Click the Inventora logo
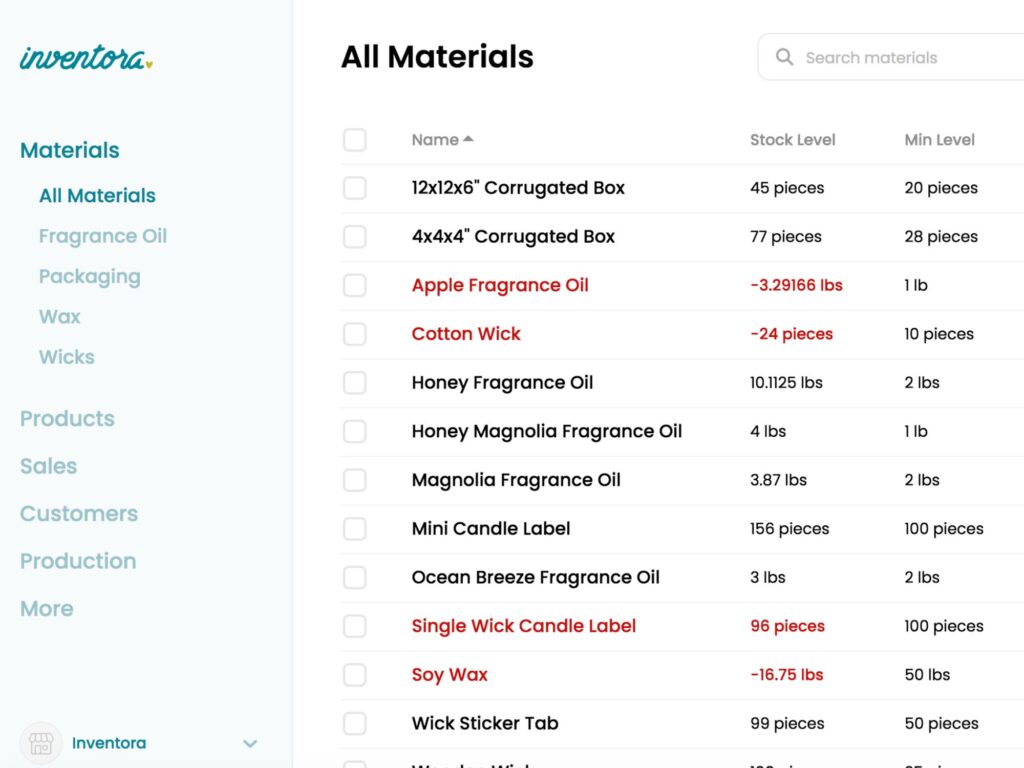Screen dimensions: 1024x768 [86, 58]
